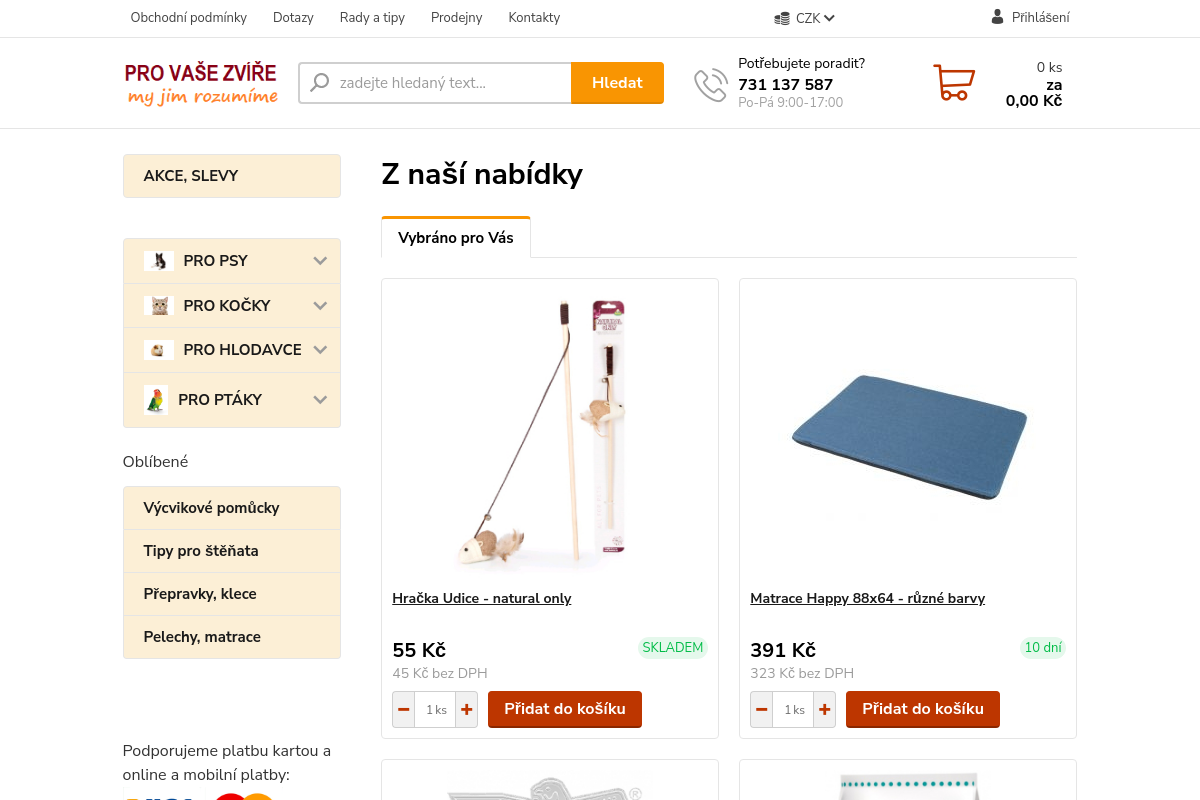1200x800 pixels.
Task: Expand the PRO PSY category chevron
Action: click(320, 261)
